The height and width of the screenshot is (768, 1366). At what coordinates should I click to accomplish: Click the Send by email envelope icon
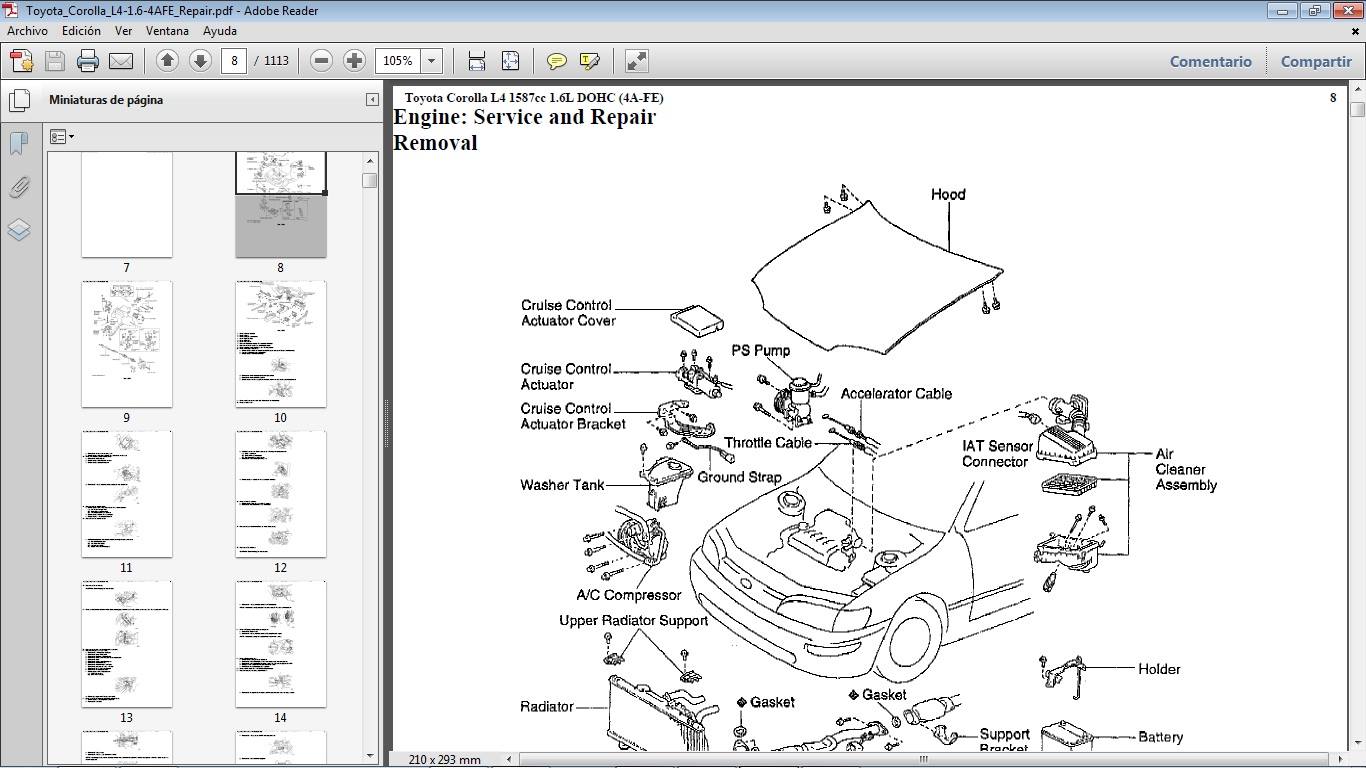click(x=121, y=61)
